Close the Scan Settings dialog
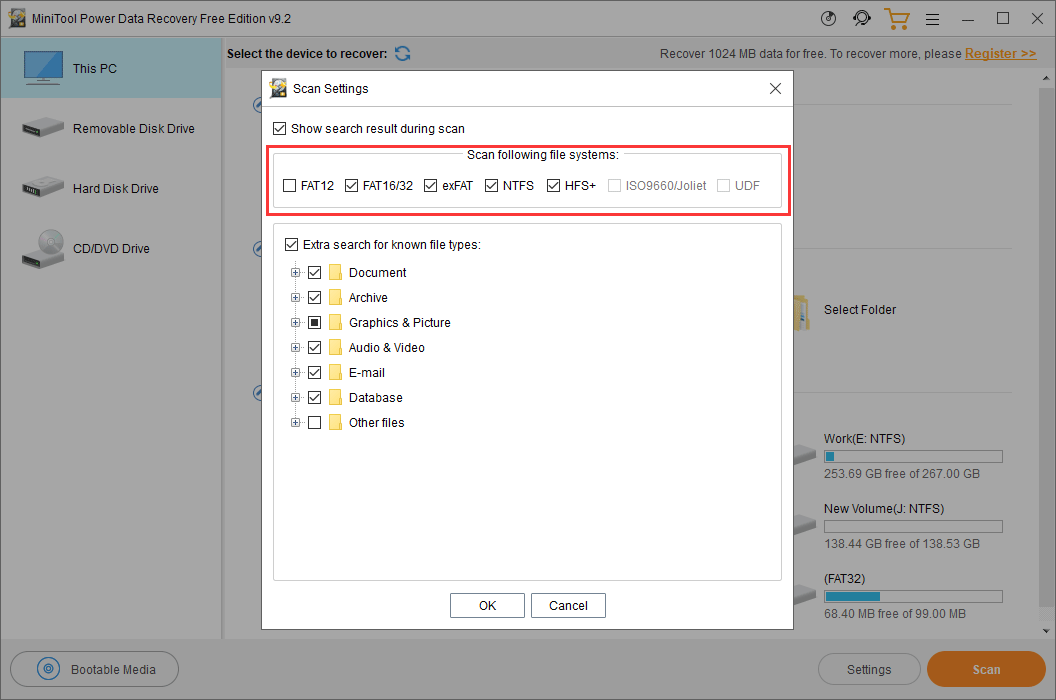Viewport: 1056px width, 700px height. 775,89
